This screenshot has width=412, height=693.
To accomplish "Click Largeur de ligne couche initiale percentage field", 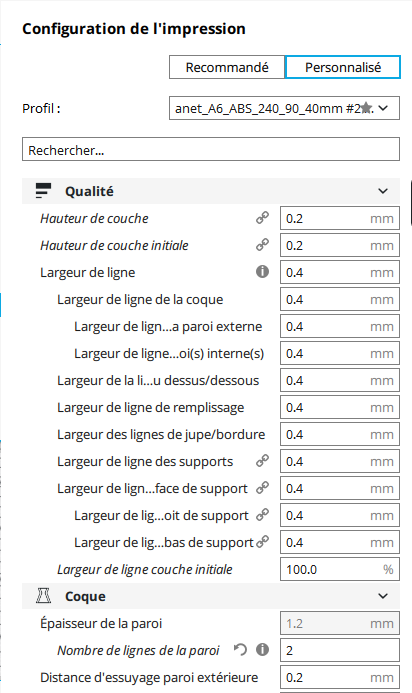I will pos(340,569).
